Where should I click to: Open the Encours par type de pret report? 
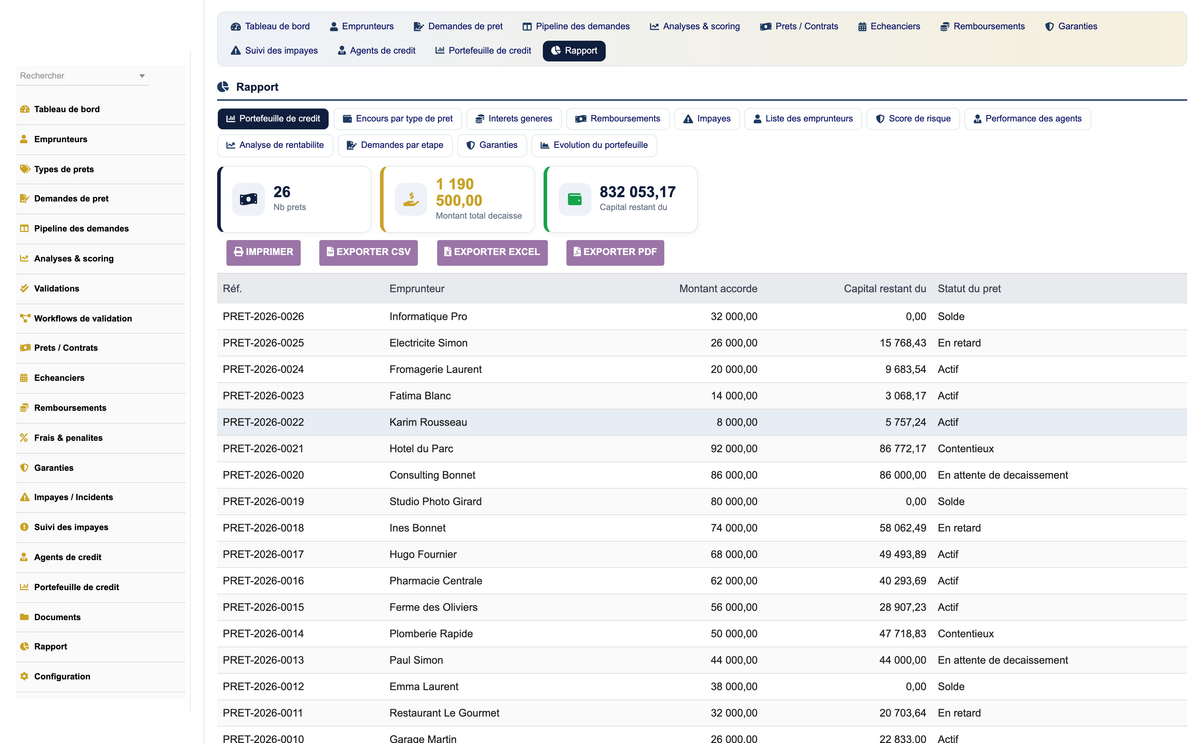coord(397,118)
